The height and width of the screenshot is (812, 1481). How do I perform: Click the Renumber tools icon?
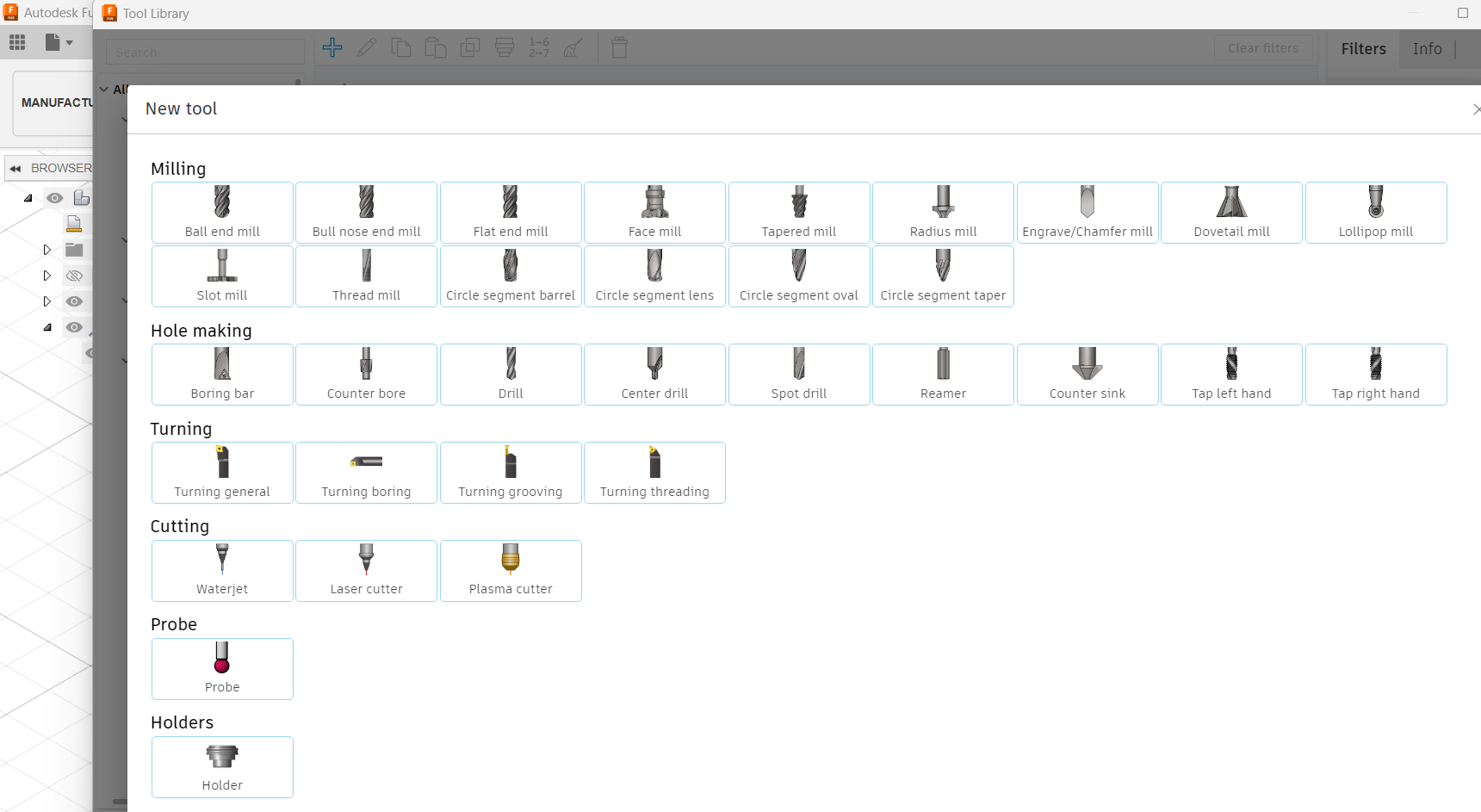click(x=539, y=47)
